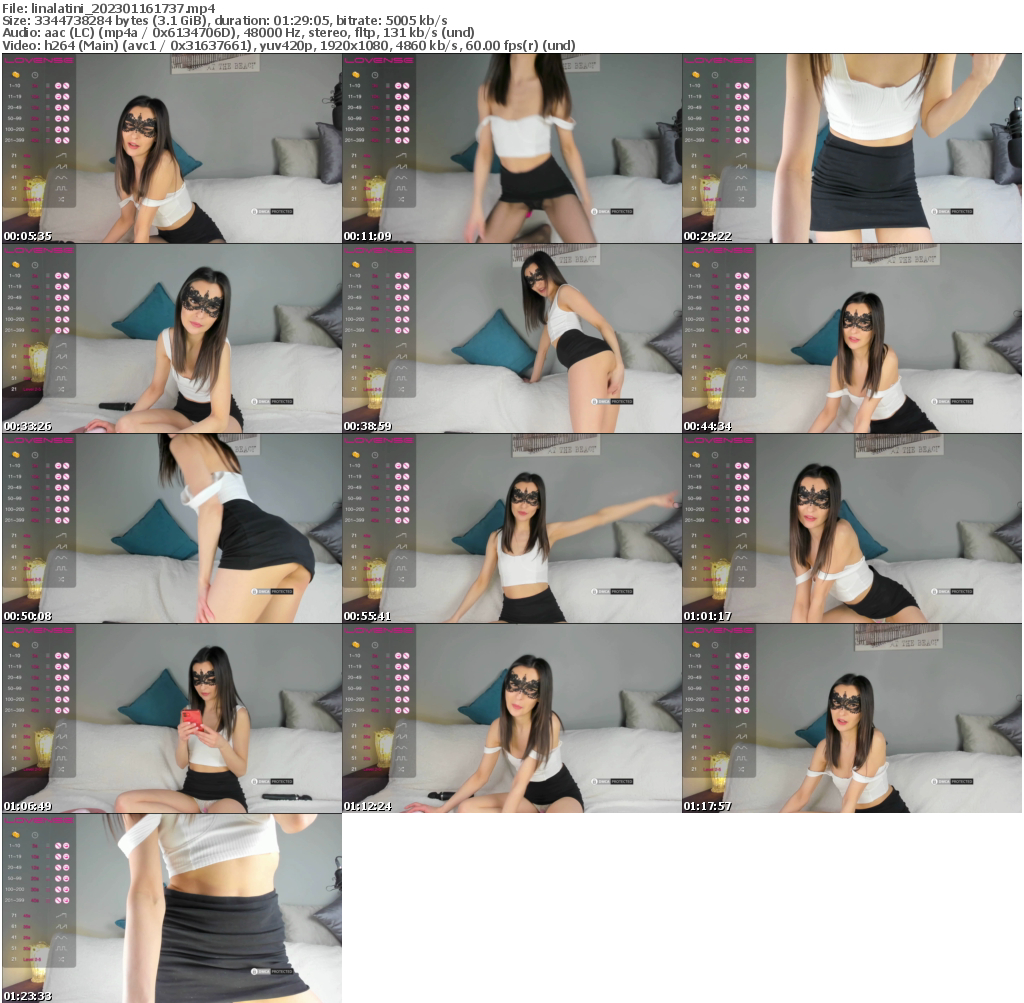This screenshot has width=1024, height=1003.
Task: Click the gentle wave pattern icon
Action: click(x=61, y=178)
